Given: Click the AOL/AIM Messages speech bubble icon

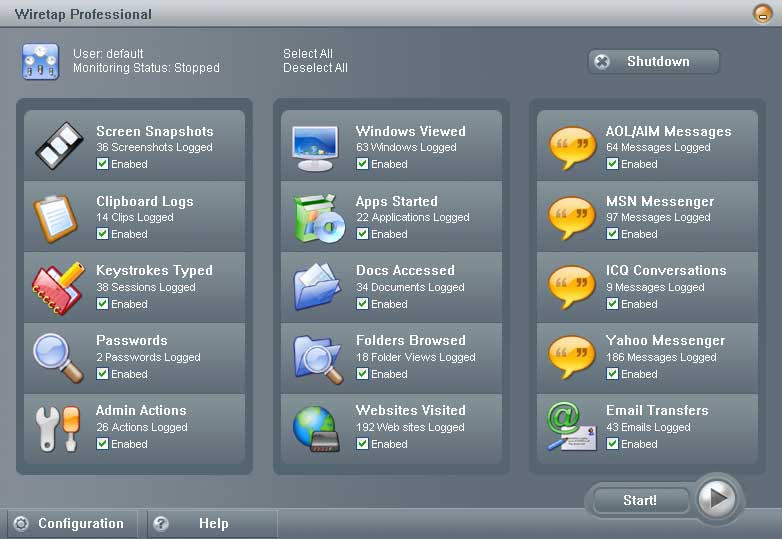Looking at the screenshot, I should [572, 148].
